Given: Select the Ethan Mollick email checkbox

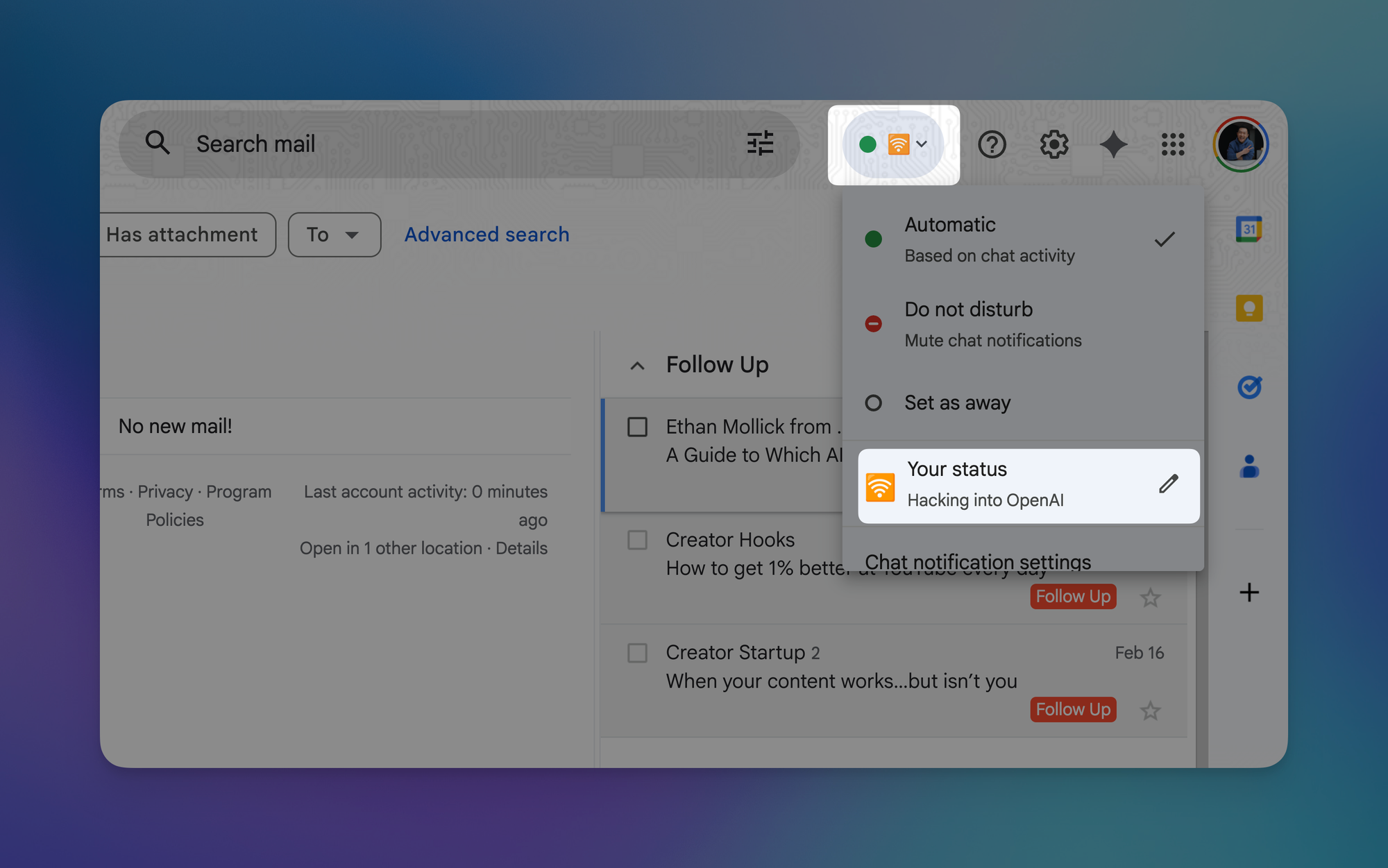Looking at the screenshot, I should click(x=637, y=427).
